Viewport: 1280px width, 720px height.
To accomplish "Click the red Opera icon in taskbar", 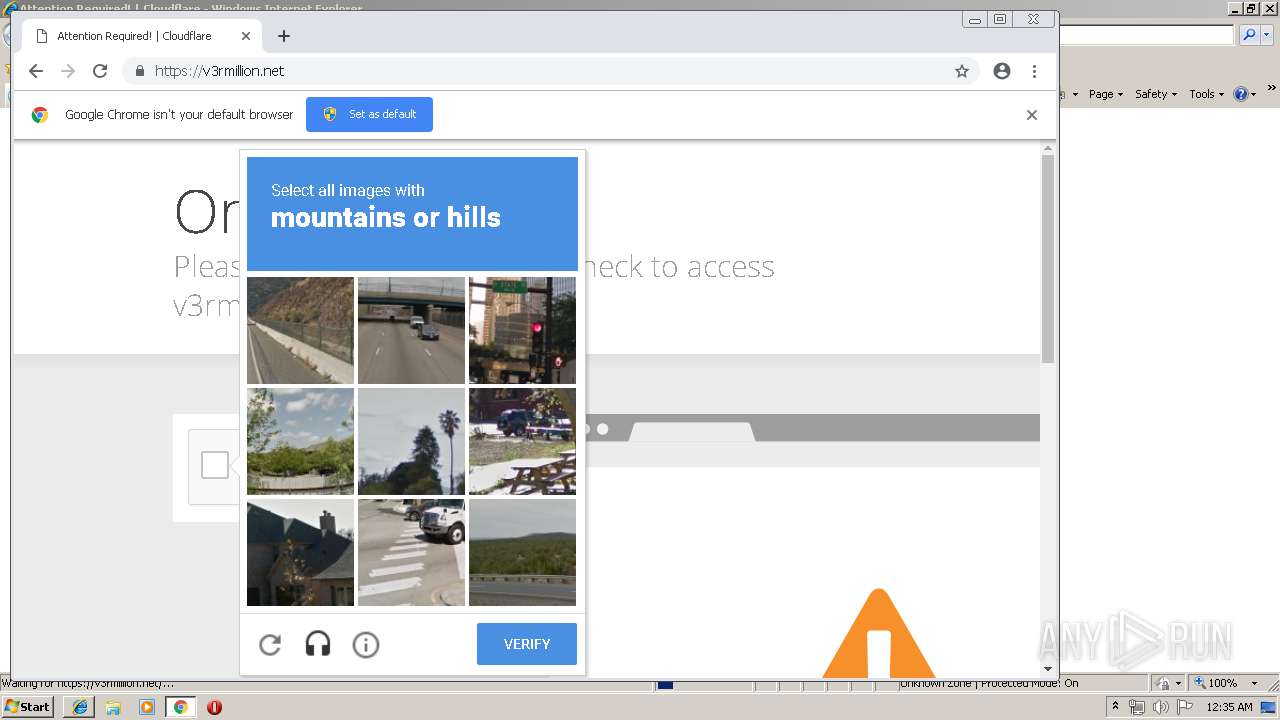I will pyautogui.click(x=214, y=707).
